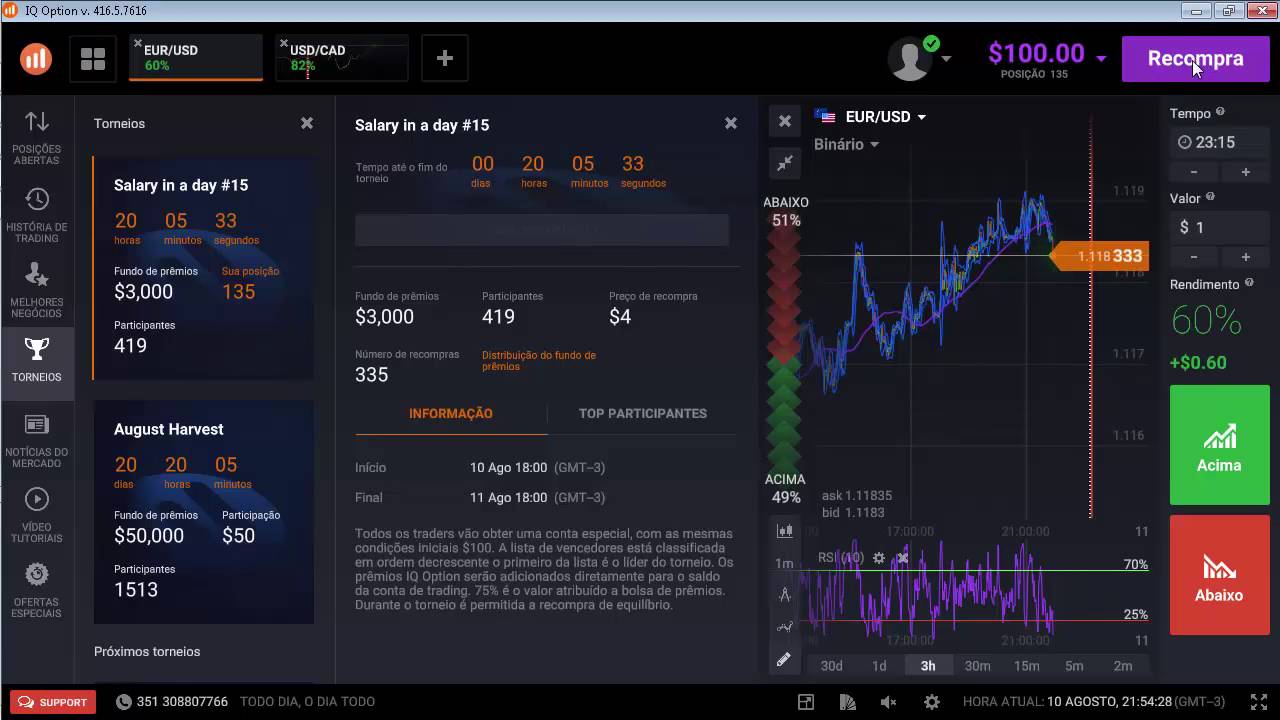Add a new asset tab with plus
The image size is (1280, 720).
click(445, 58)
